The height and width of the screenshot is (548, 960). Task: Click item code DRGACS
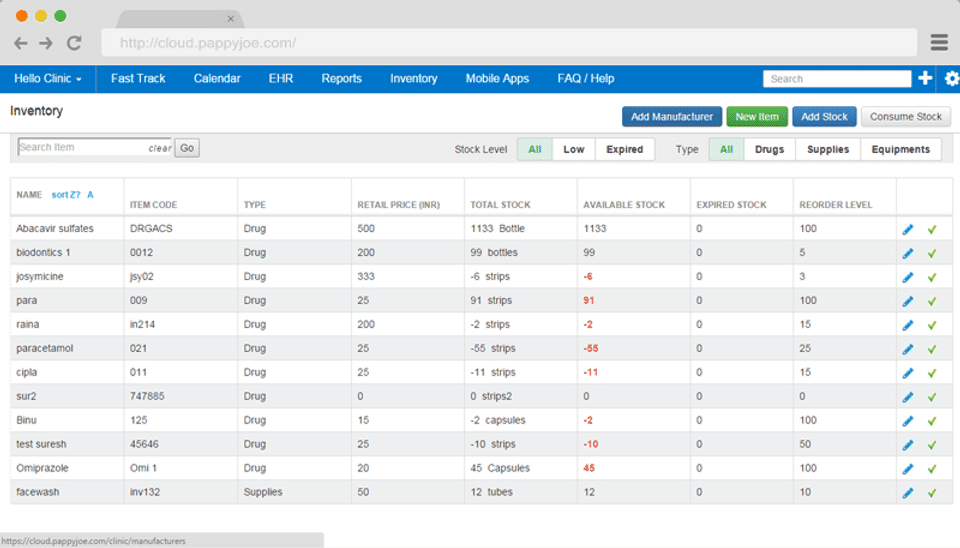[x=151, y=228]
